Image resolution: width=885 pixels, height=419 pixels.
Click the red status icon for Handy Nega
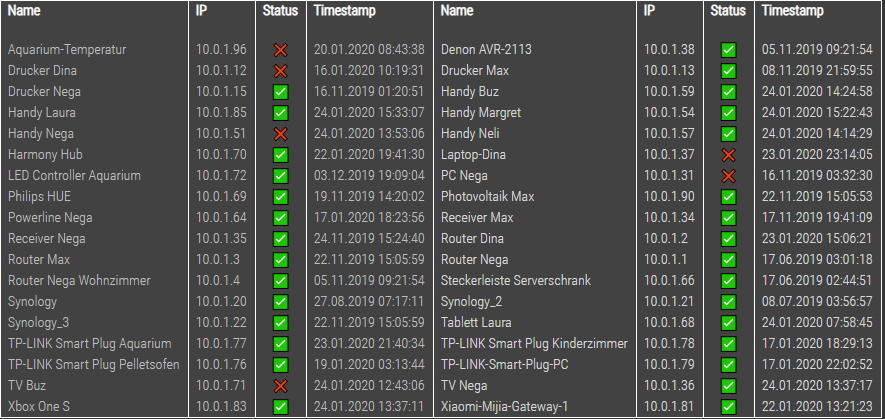280,134
